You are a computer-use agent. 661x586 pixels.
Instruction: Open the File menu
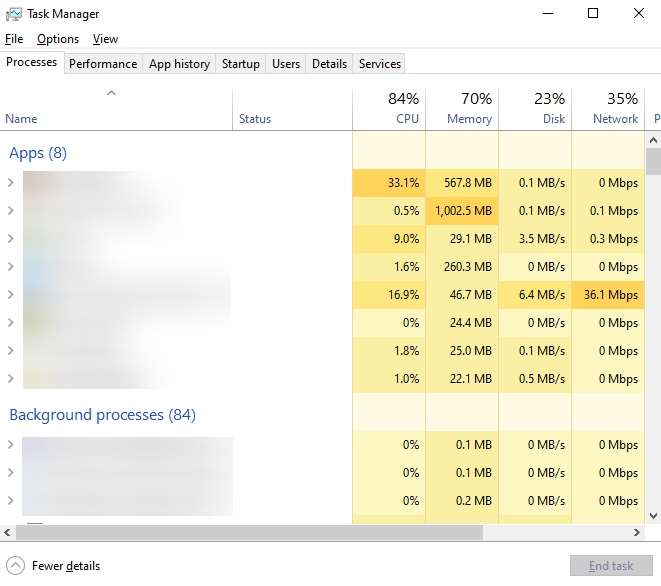(14, 39)
